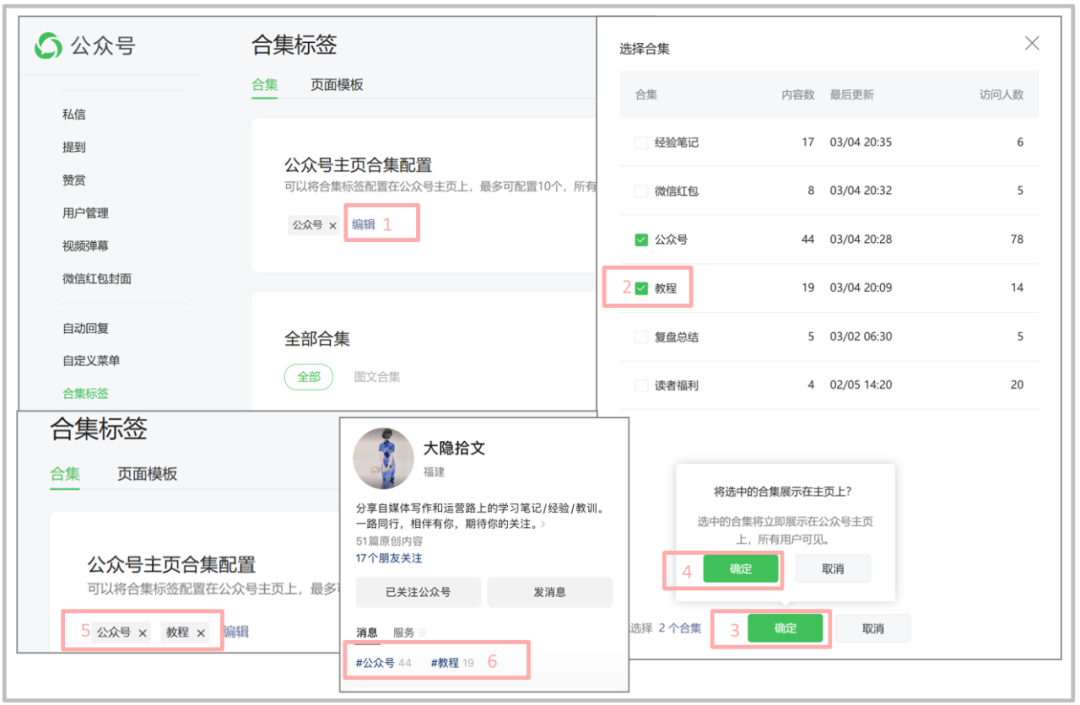
Task: Open 微信红包封面 in the sidebar
Action: tap(96, 278)
